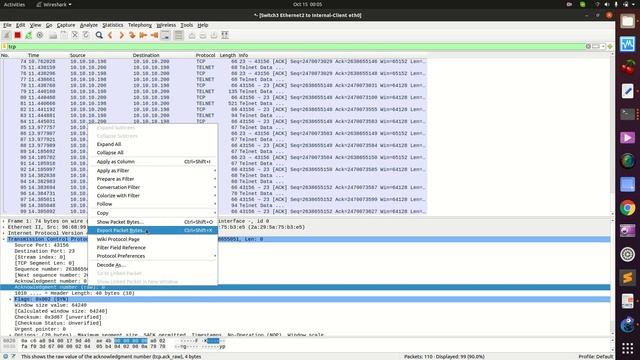Reload this capture file toolbar icon
Image resolution: width=640 pixels, height=360 pixels.
click(x=86, y=36)
